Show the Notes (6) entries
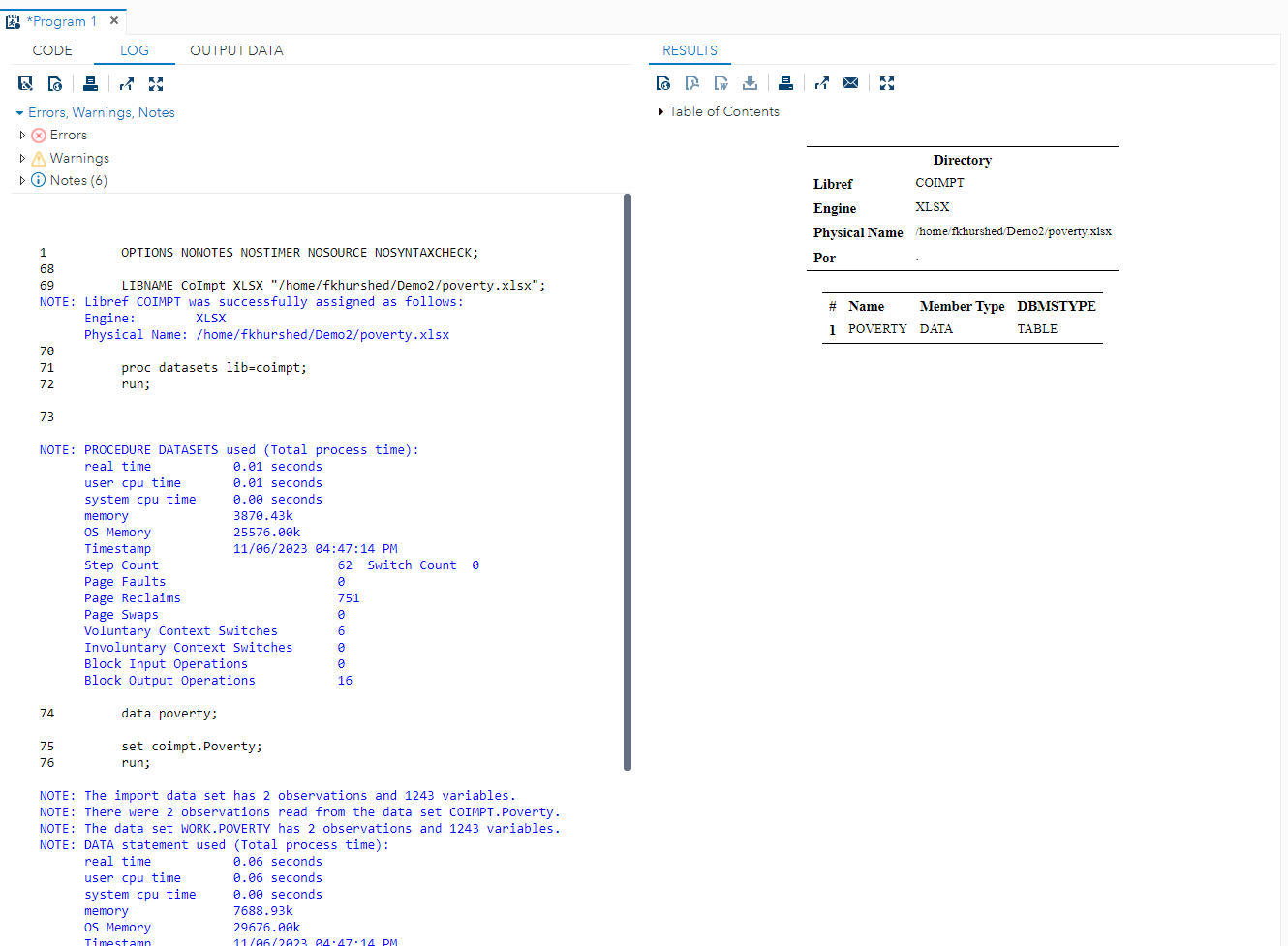Viewport: 1288px width, 946px height. [22, 180]
